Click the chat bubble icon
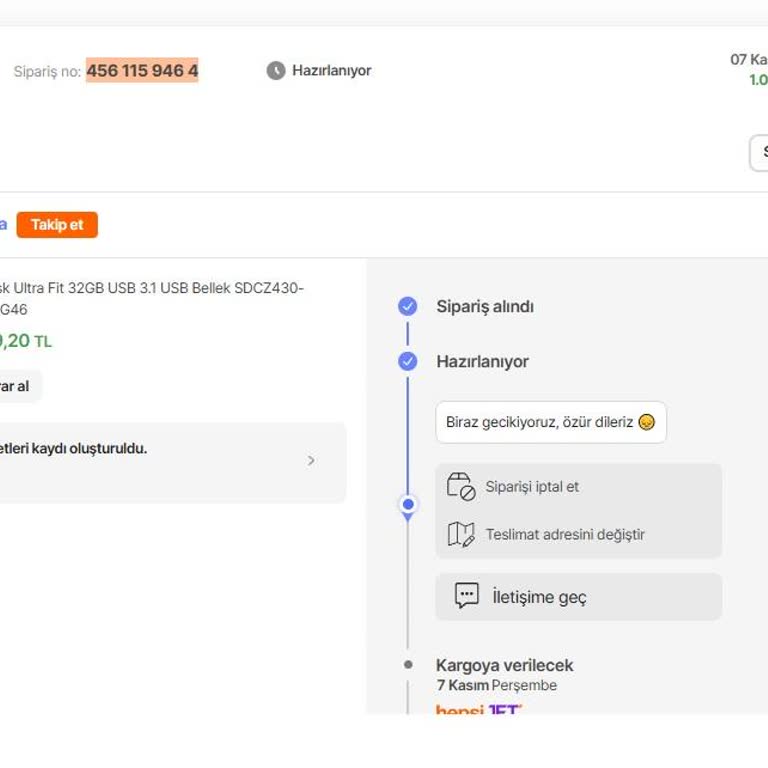768x768 pixels. coord(467,595)
